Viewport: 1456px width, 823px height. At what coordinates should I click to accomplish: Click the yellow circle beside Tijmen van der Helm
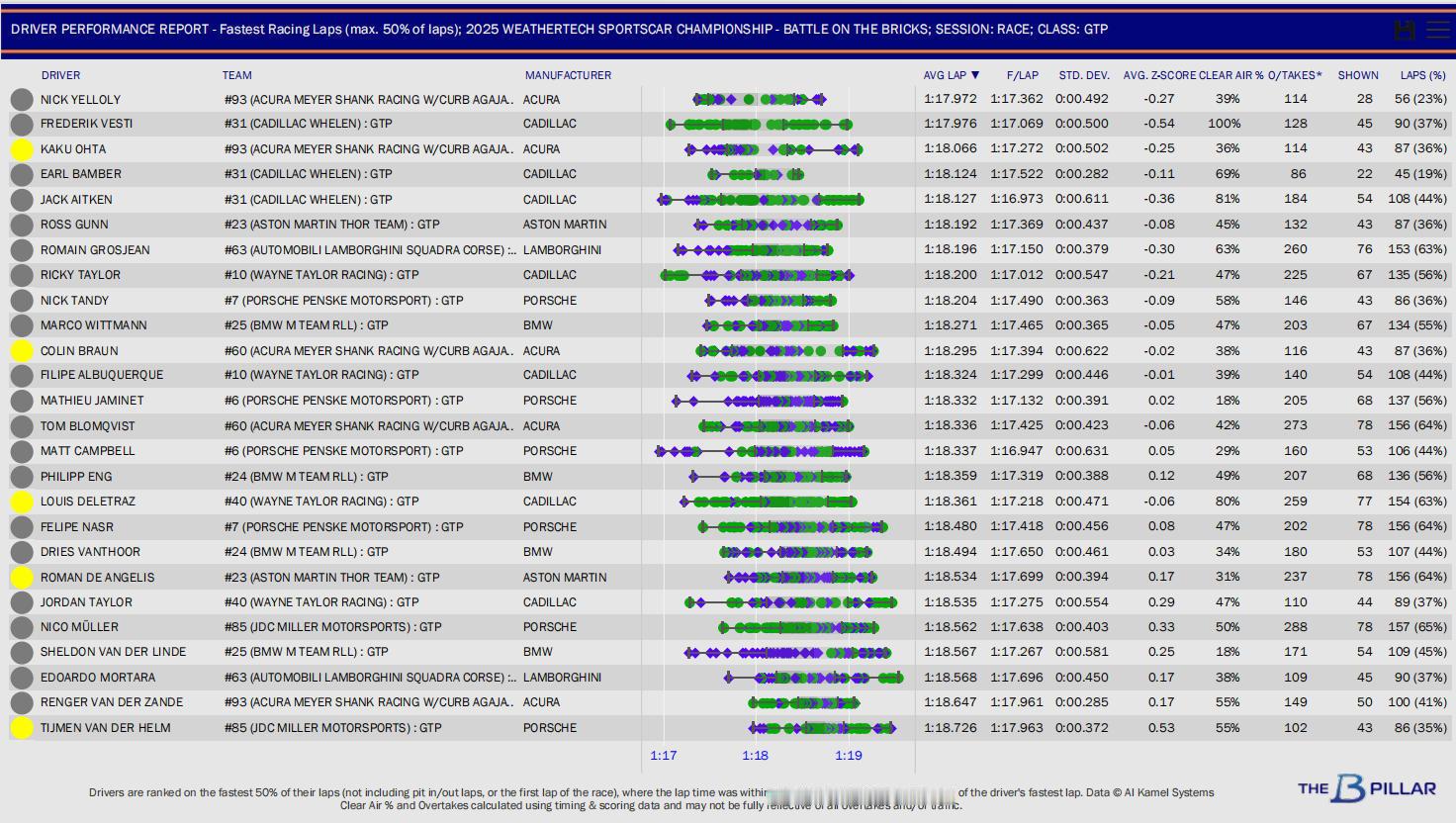[22, 728]
